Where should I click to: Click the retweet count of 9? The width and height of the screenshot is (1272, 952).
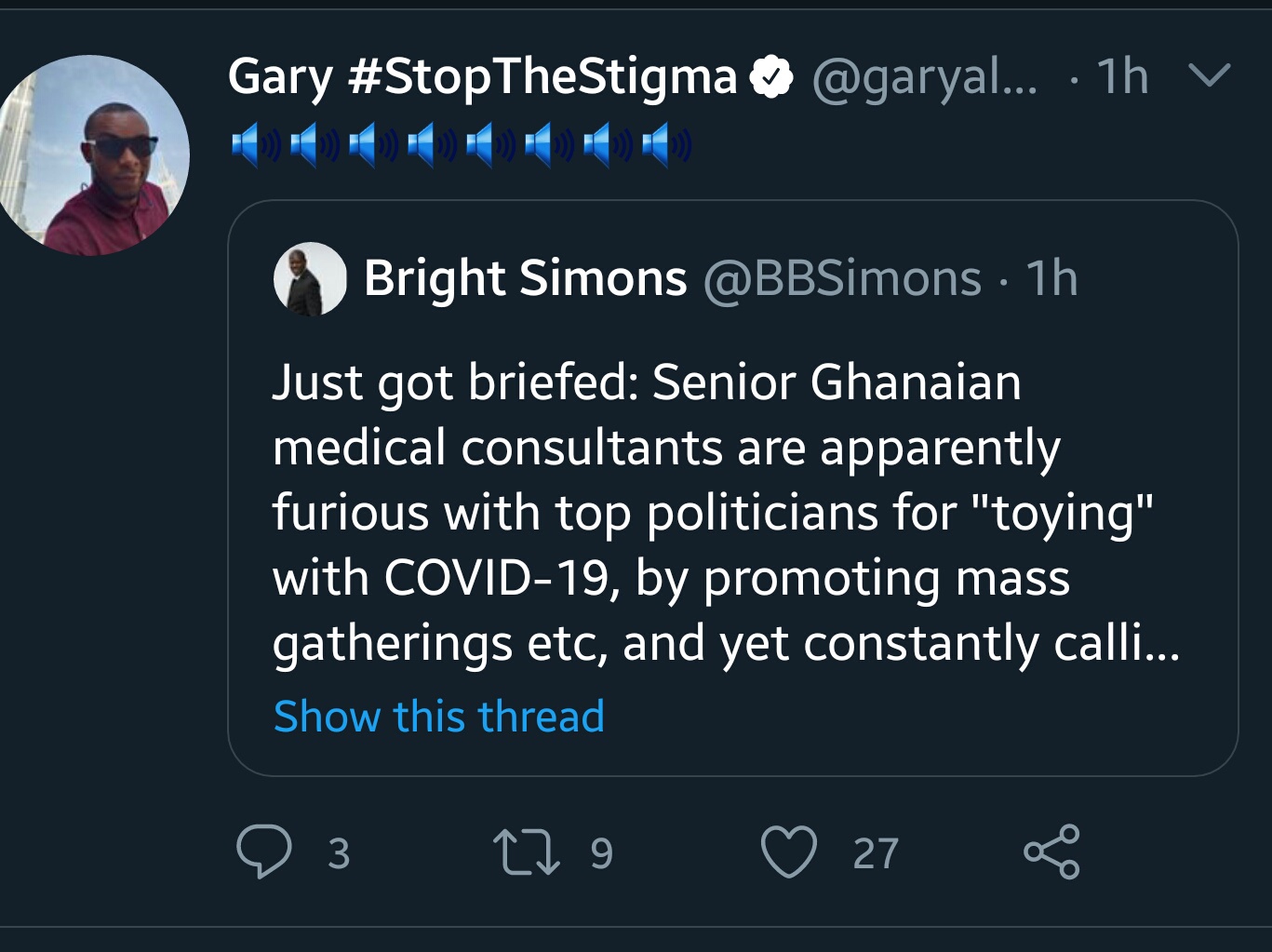tap(602, 853)
